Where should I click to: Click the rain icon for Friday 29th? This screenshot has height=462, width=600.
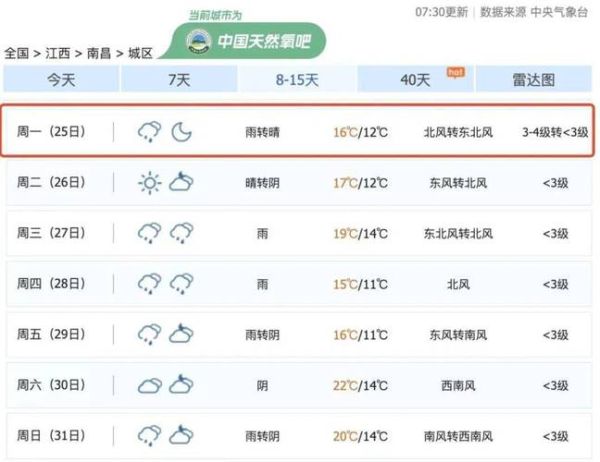[150, 334]
